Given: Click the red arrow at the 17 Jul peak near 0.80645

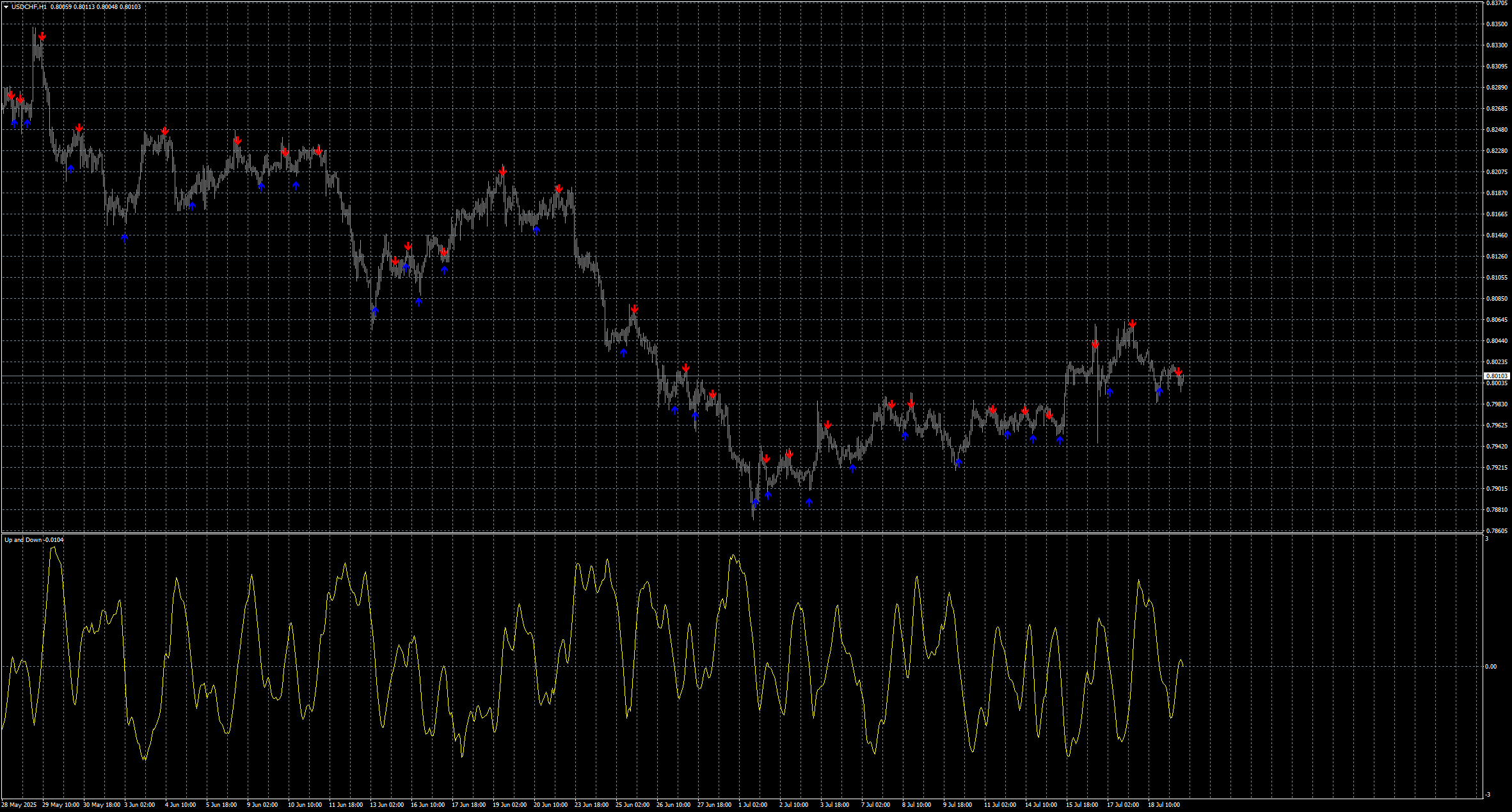Looking at the screenshot, I should [1132, 324].
